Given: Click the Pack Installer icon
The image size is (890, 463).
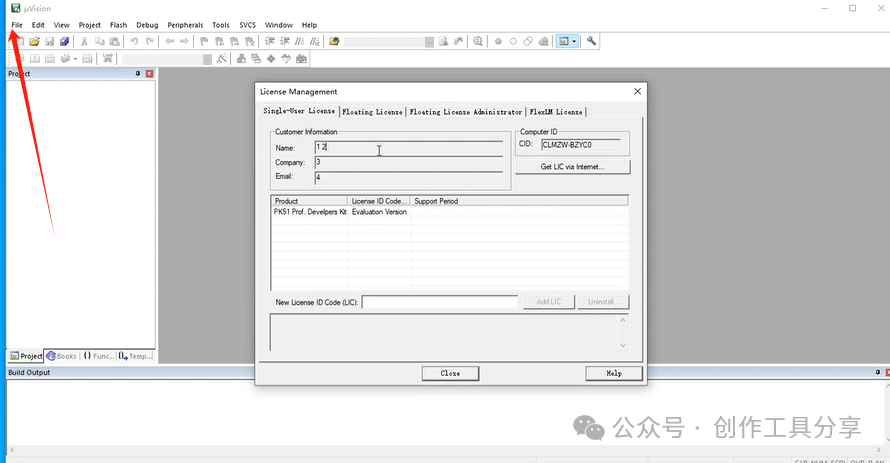Looking at the screenshot, I should pyautogui.click(x=301, y=58).
